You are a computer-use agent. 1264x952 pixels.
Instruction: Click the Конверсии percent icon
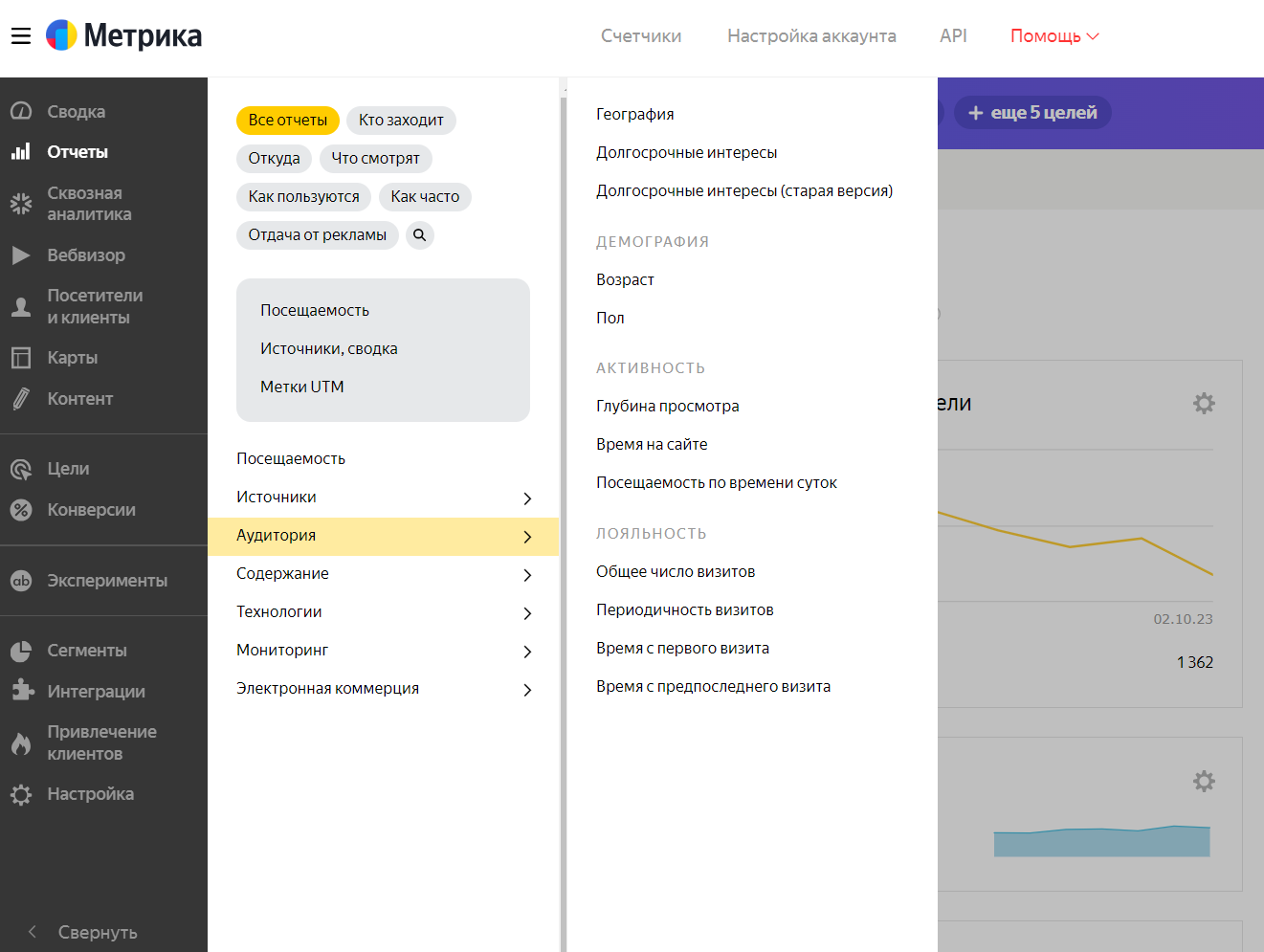coord(21,510)
